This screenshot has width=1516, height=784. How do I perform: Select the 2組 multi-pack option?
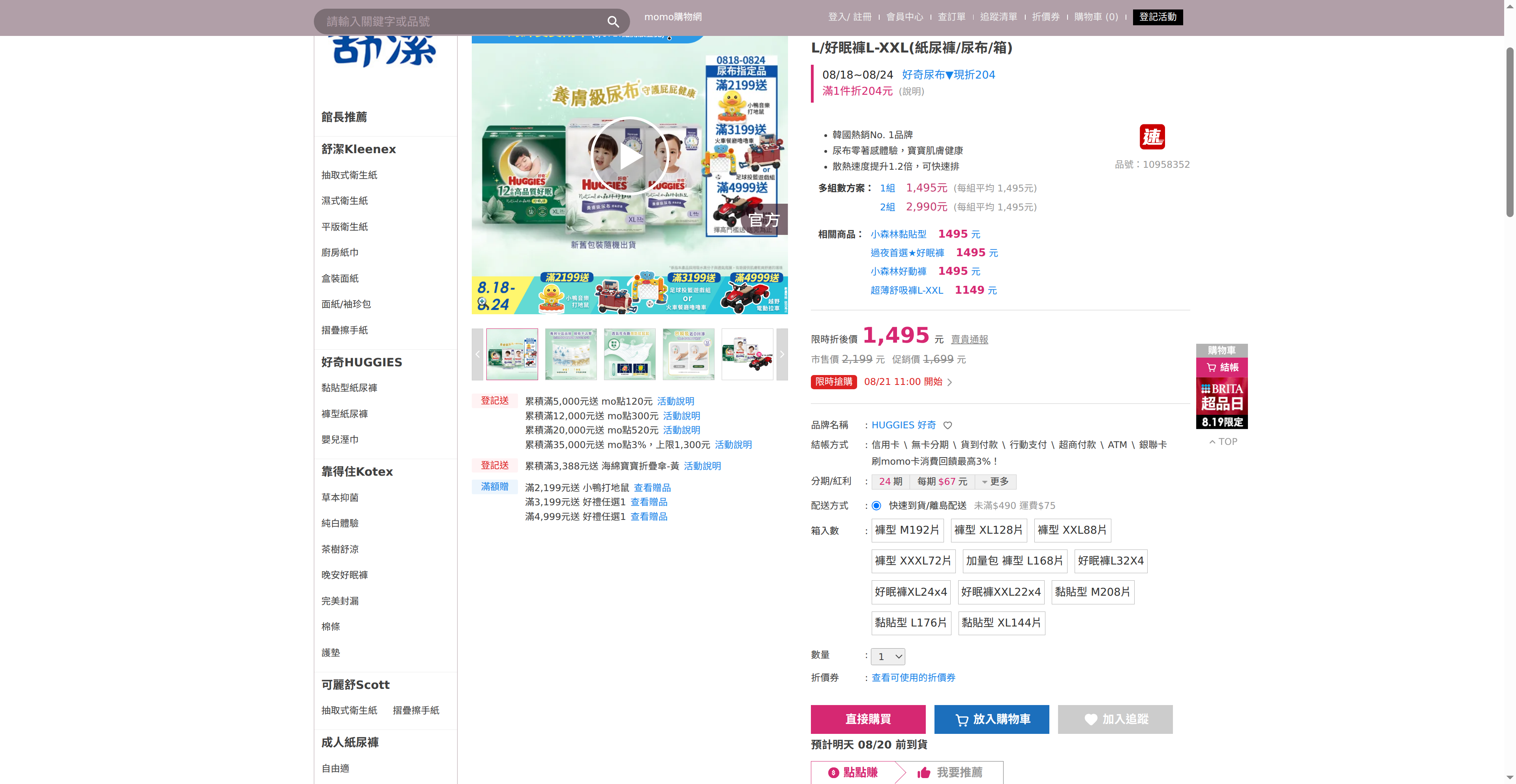tap(887, 207)
